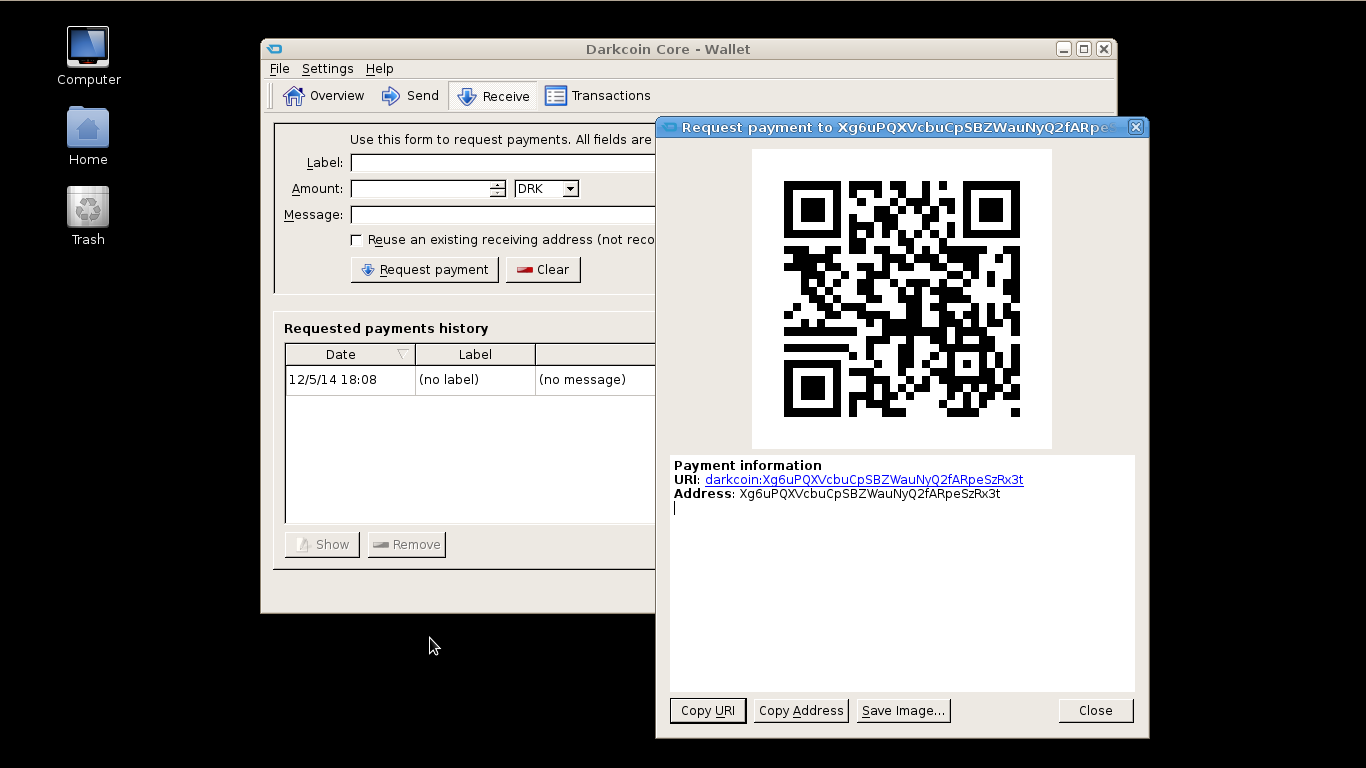Close the Darkcoin Core Wallet window
This screenshot has width=1366, height=768.
(x=1104, y=49)
